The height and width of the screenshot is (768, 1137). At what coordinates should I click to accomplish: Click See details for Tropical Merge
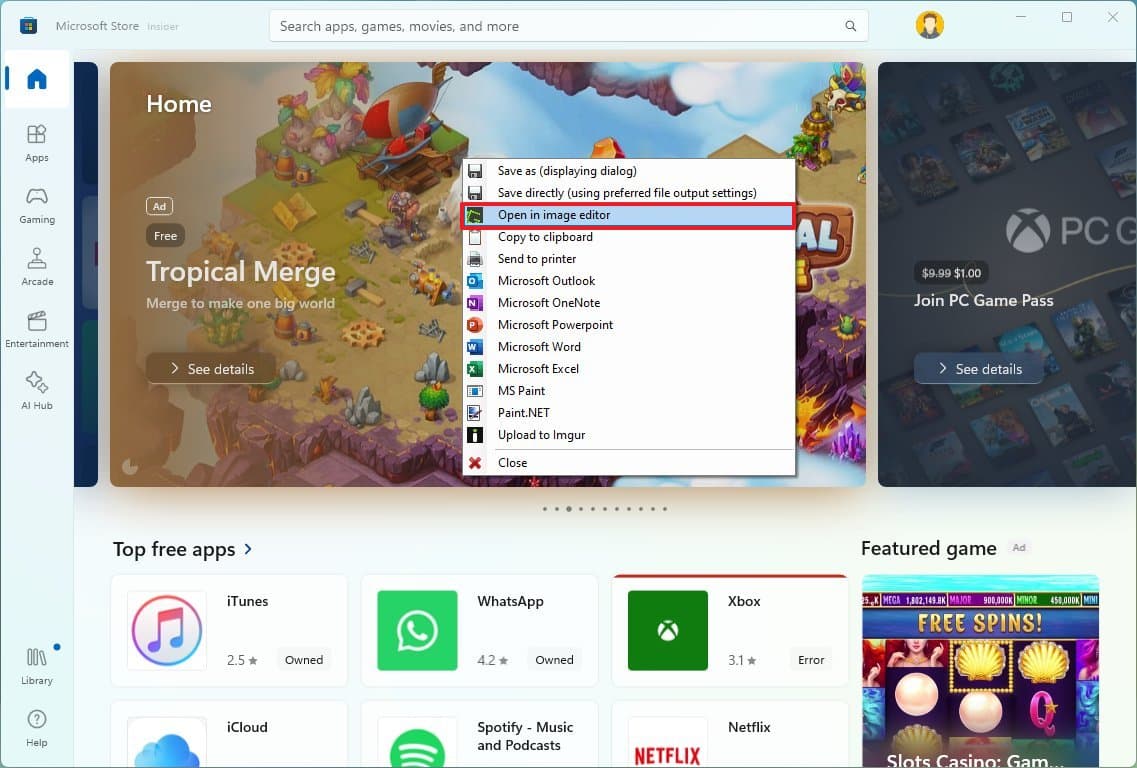(x=211, y=369)
